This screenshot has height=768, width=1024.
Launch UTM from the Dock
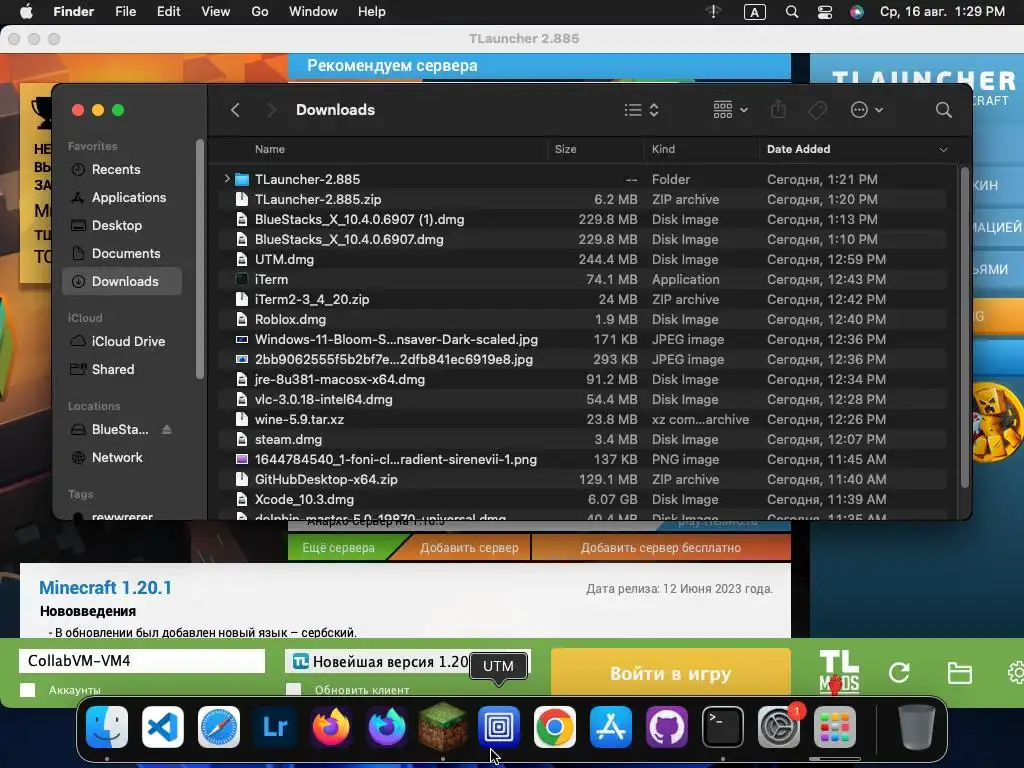click(499, 726)
